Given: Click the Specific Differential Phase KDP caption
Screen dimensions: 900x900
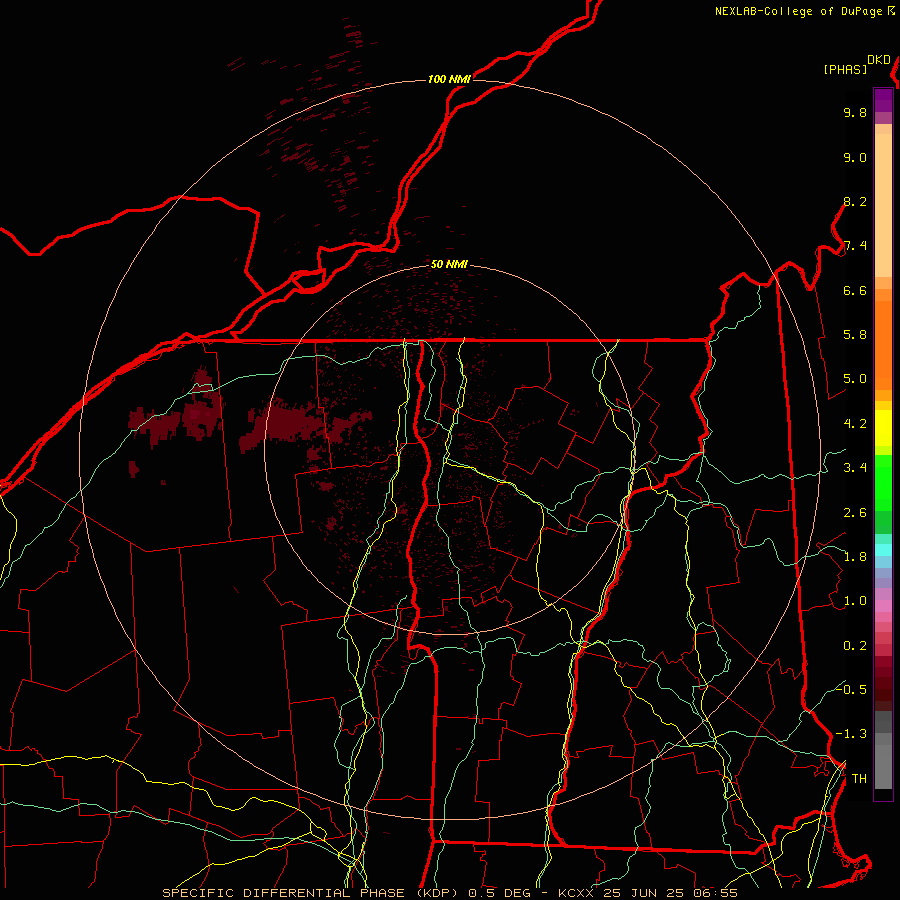Looking at the screenshot, I should (x=450, y=893).
